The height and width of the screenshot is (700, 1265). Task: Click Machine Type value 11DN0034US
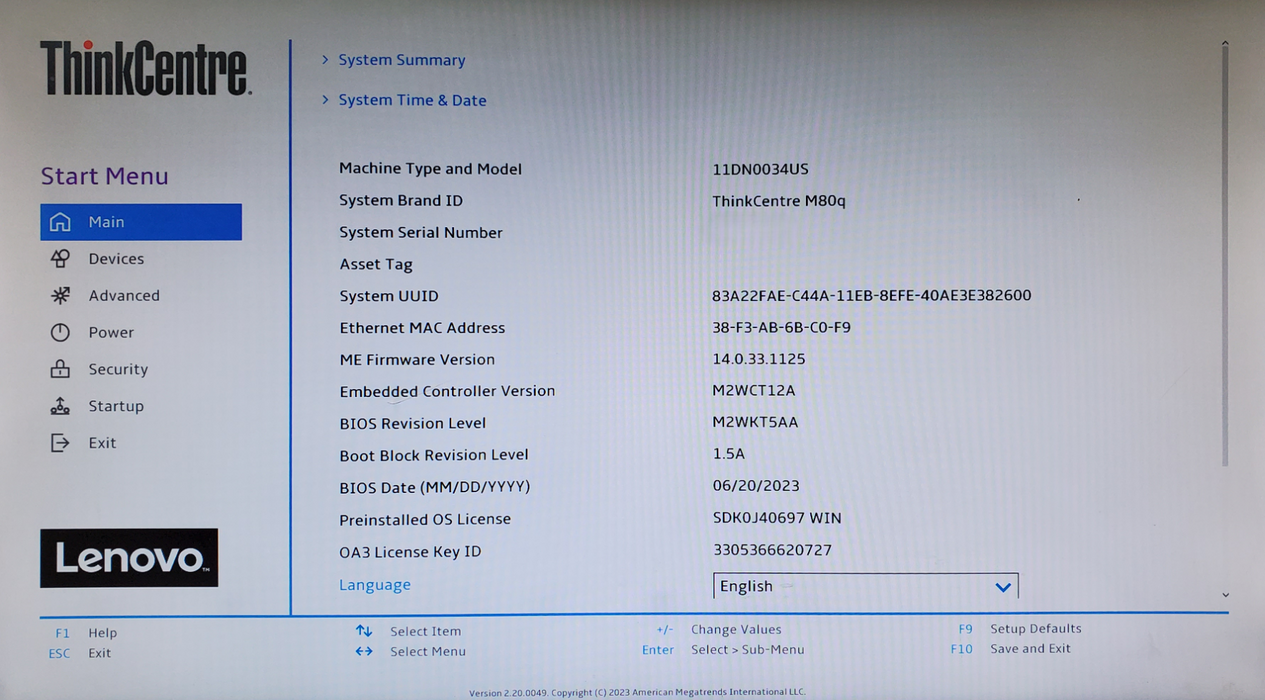(x=761, y=169)
